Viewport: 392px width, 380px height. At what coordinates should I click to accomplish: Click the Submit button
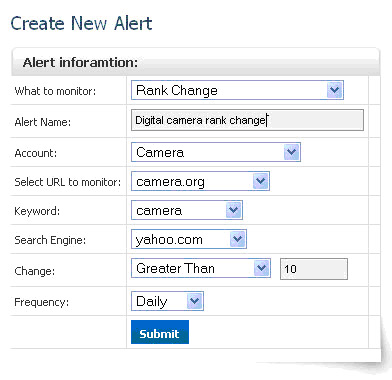160,332
